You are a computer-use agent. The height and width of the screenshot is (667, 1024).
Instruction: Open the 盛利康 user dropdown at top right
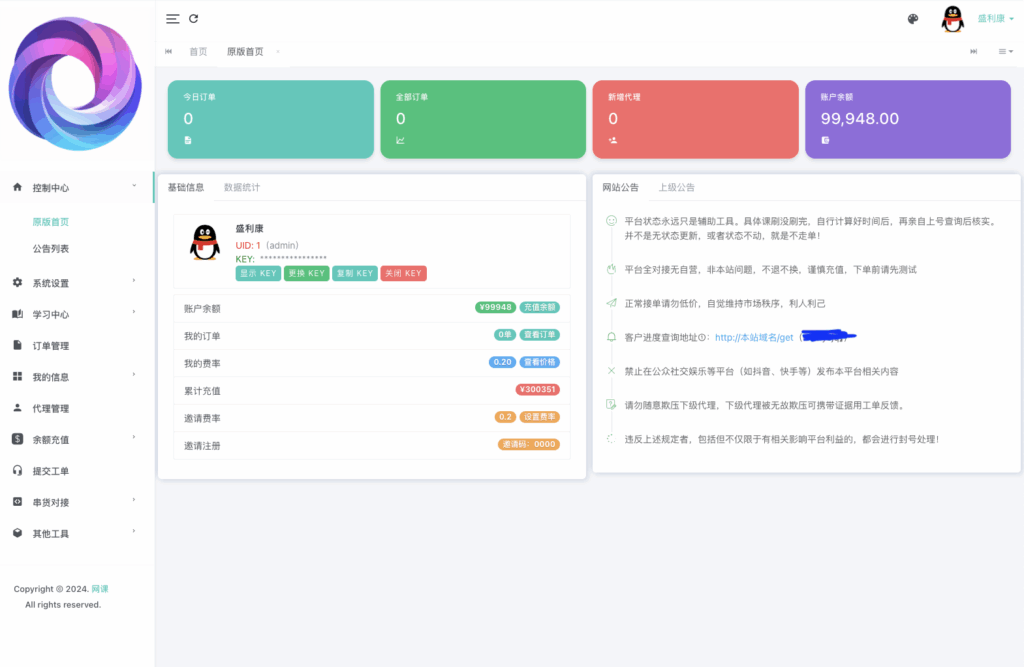coord(995,19)
